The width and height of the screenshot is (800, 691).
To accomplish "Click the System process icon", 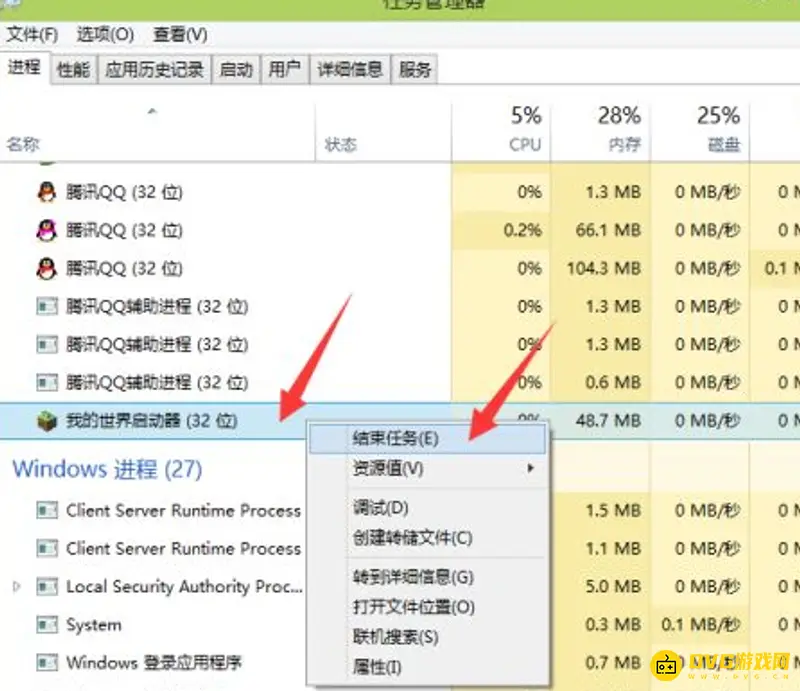I will pos(46,625).
